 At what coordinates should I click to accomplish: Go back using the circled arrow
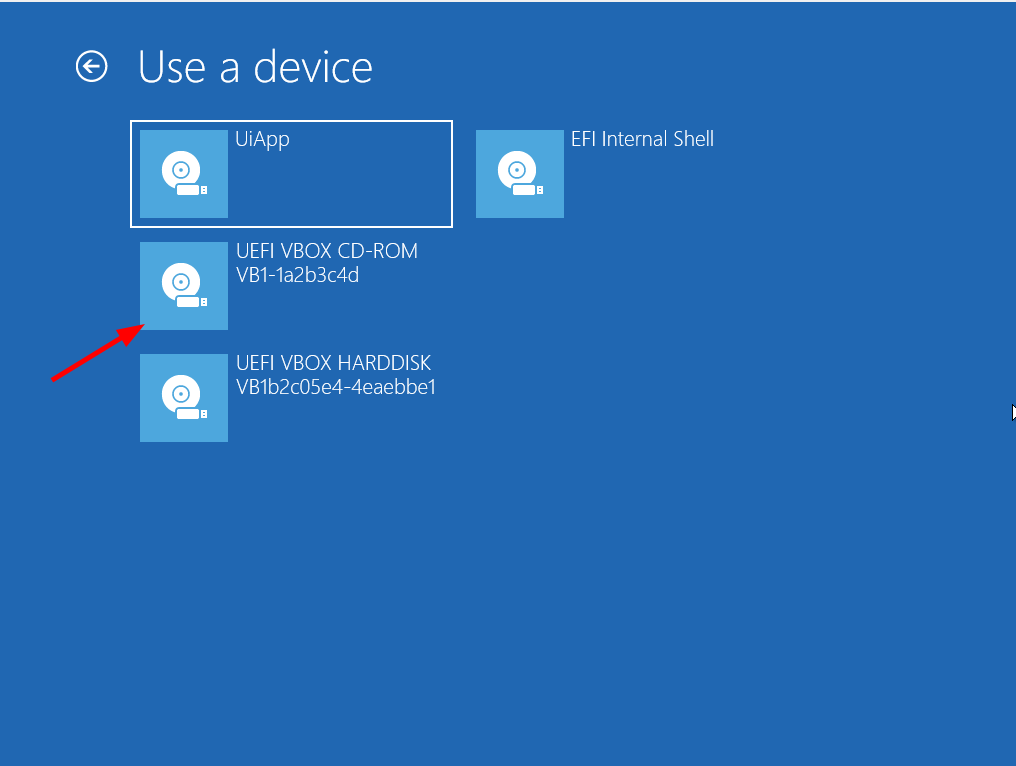click(91, 66)
